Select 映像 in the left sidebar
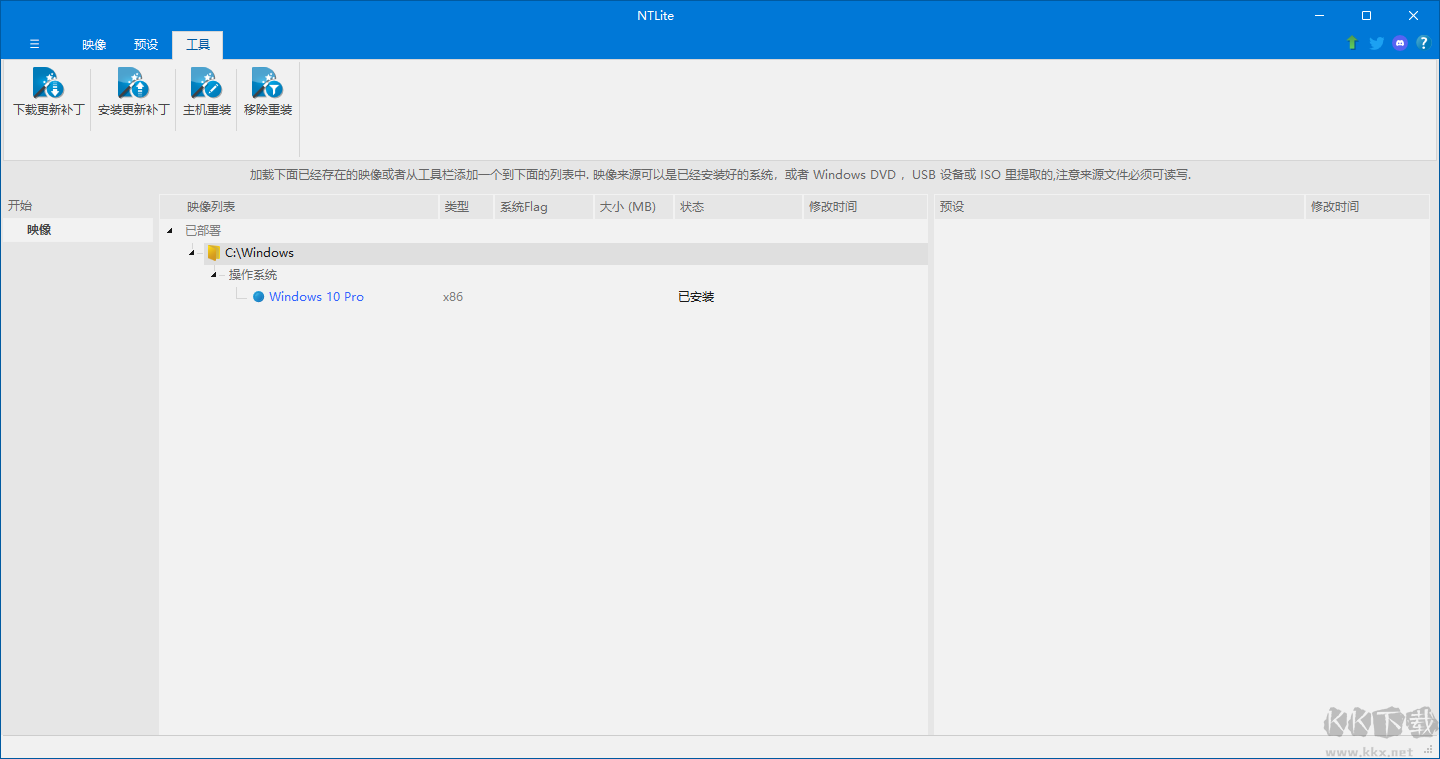 [x=77, y=230]
